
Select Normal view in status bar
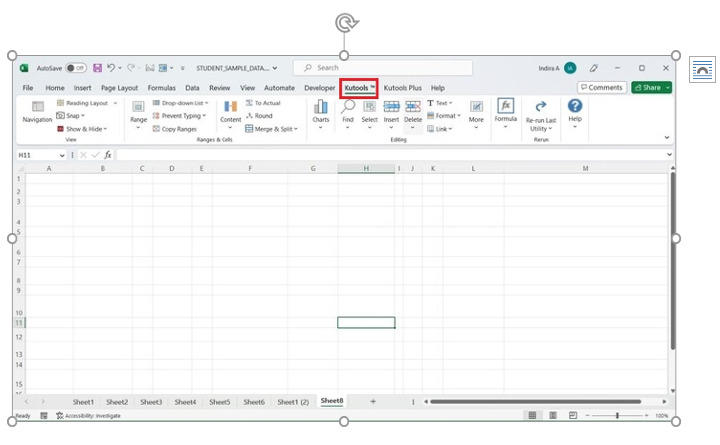tap(532, 415)
